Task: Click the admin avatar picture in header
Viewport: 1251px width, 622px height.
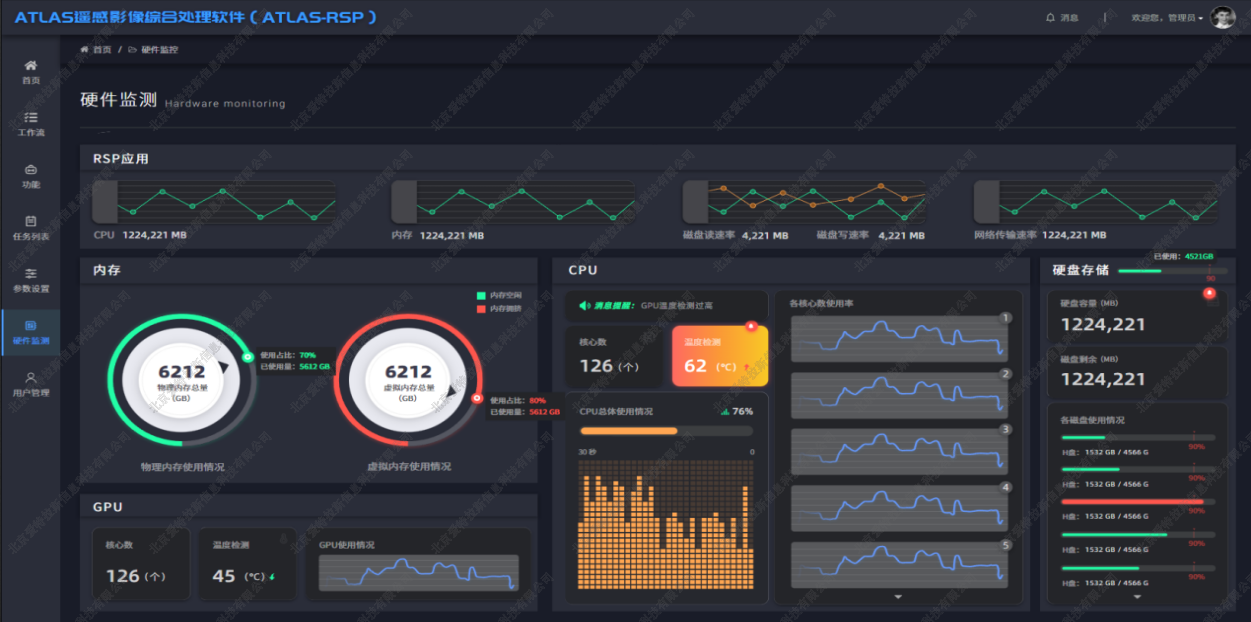Action: pyautogui.click(x=1222, y=18)
